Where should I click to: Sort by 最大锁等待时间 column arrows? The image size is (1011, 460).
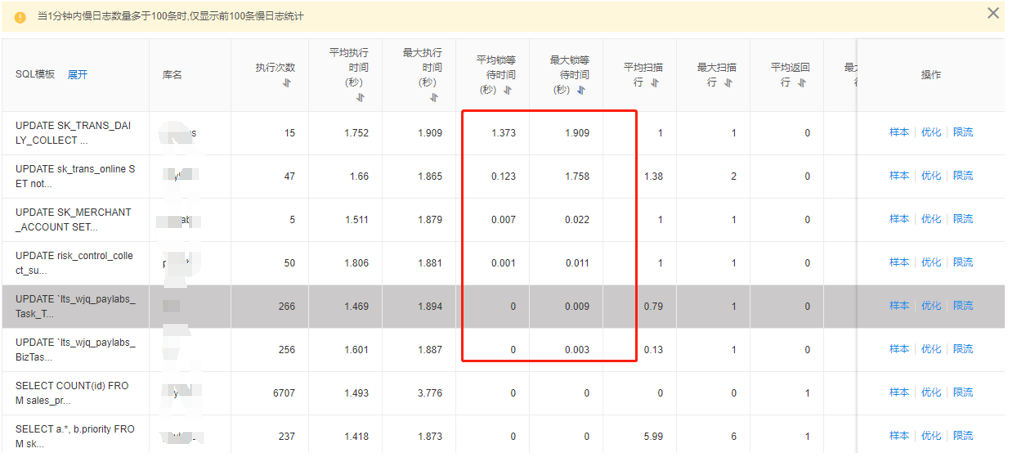tap(581, 90)
